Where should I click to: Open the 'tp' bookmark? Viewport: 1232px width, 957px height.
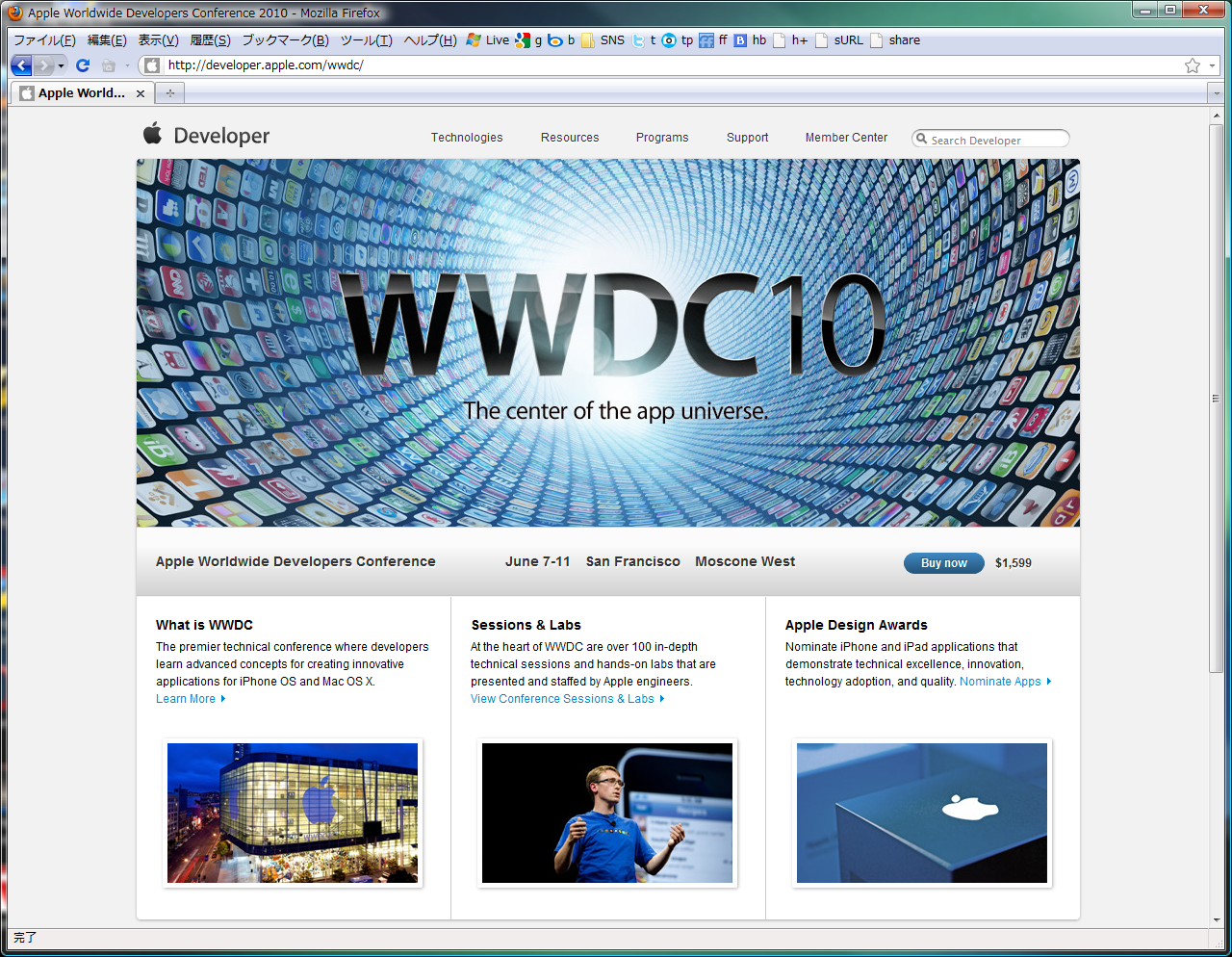click(678, 40)
